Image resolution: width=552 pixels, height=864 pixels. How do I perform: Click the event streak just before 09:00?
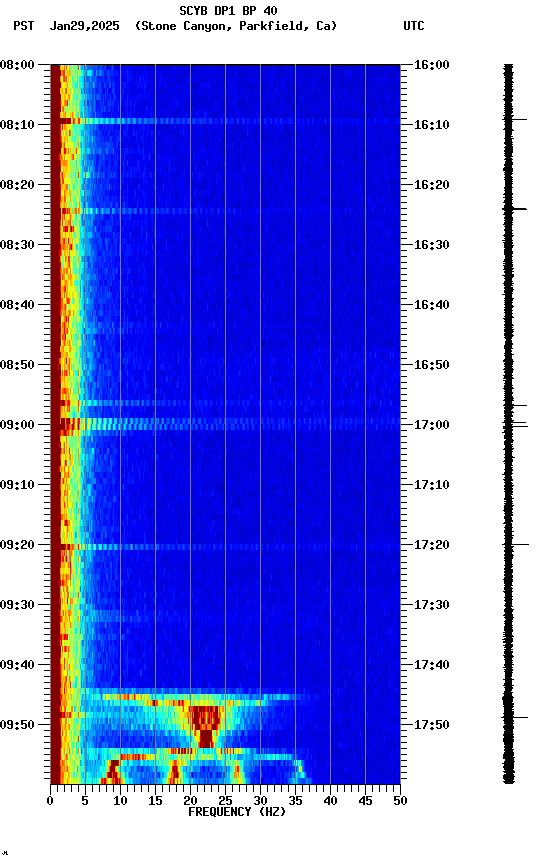point(230,403)
